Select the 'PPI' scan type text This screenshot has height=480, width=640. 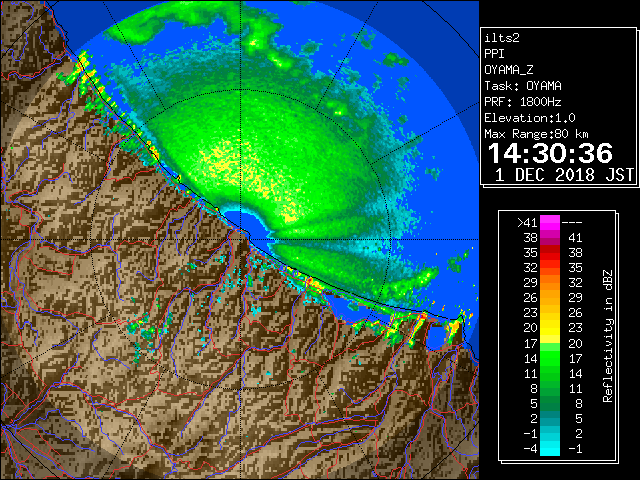point(494,54)
